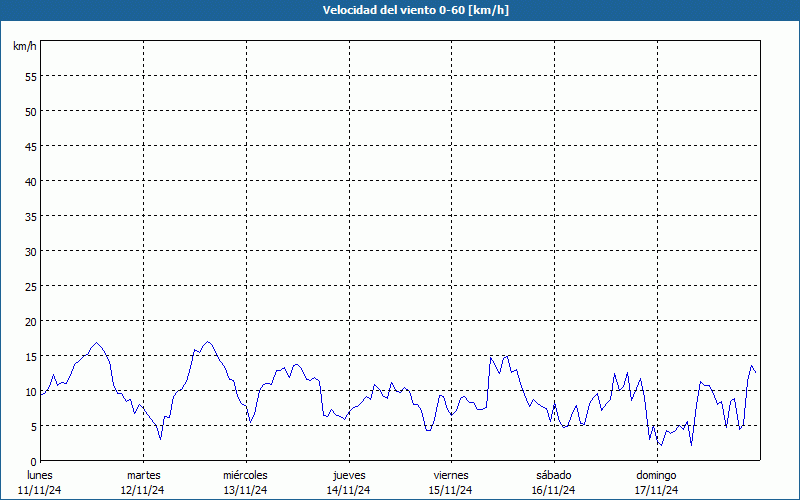Viewport: 800px width, 500px height.
Task: Click the "viernes" day label
Action: point(451,475)
